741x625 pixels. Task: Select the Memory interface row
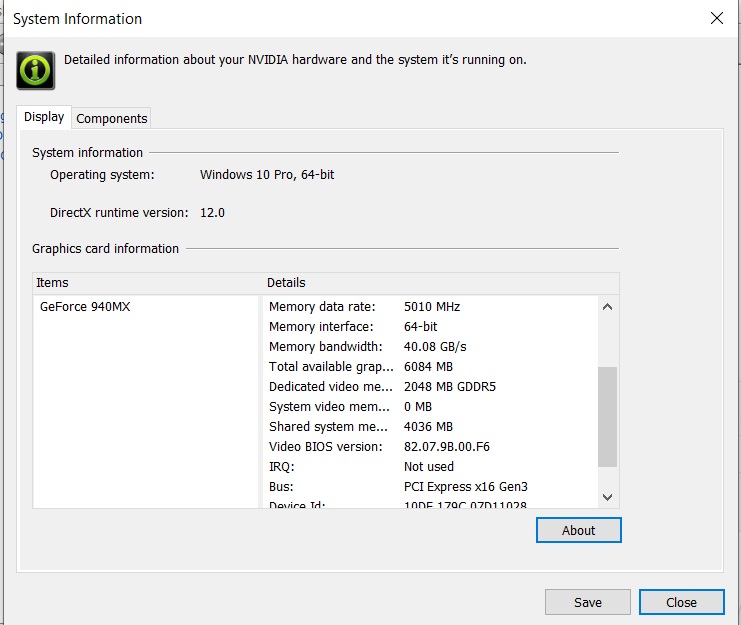point(430,326)
